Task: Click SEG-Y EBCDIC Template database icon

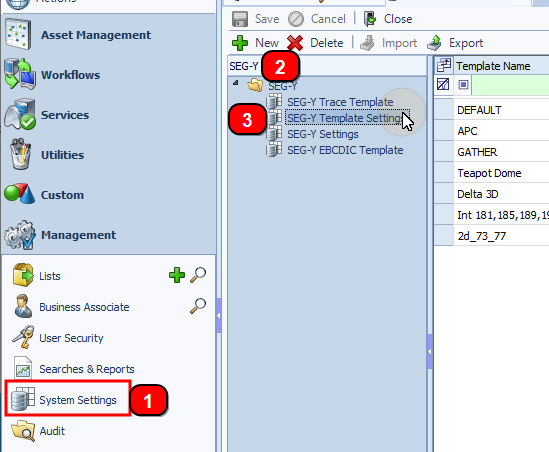Action: pyautogui.click(x=274, y=150)
